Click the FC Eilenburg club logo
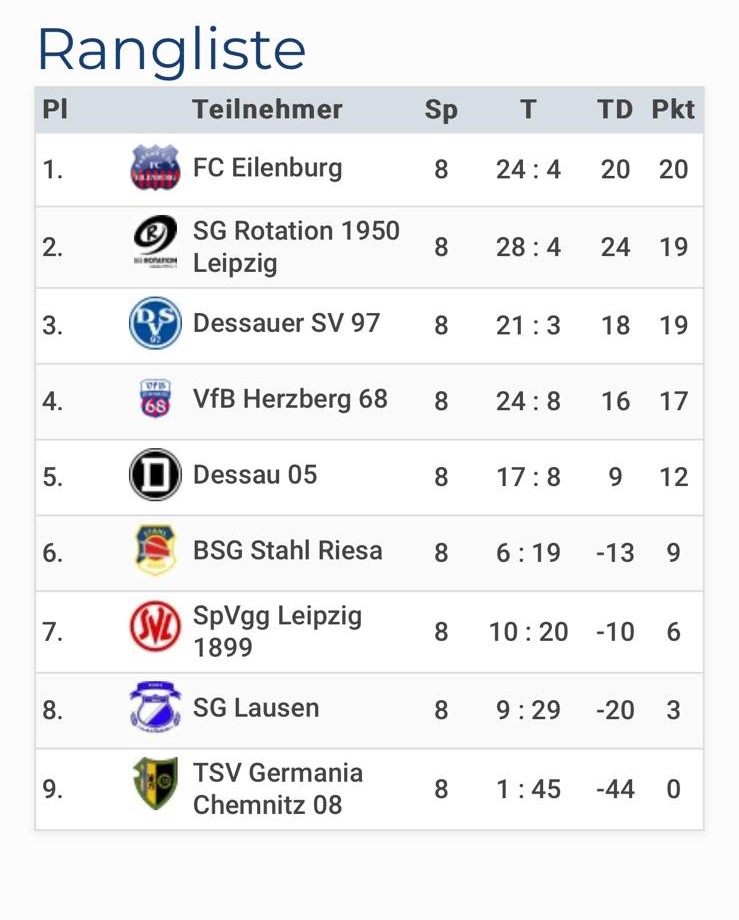This screenshot has height=920, width=739. pos(155,168)
